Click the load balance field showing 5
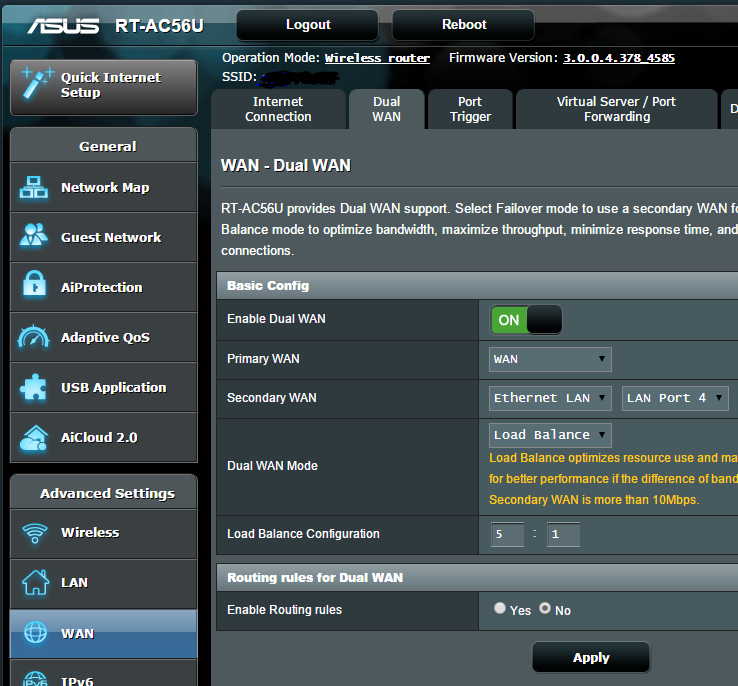The height and width of the screenshot is (686, 738). pos(507,534)
